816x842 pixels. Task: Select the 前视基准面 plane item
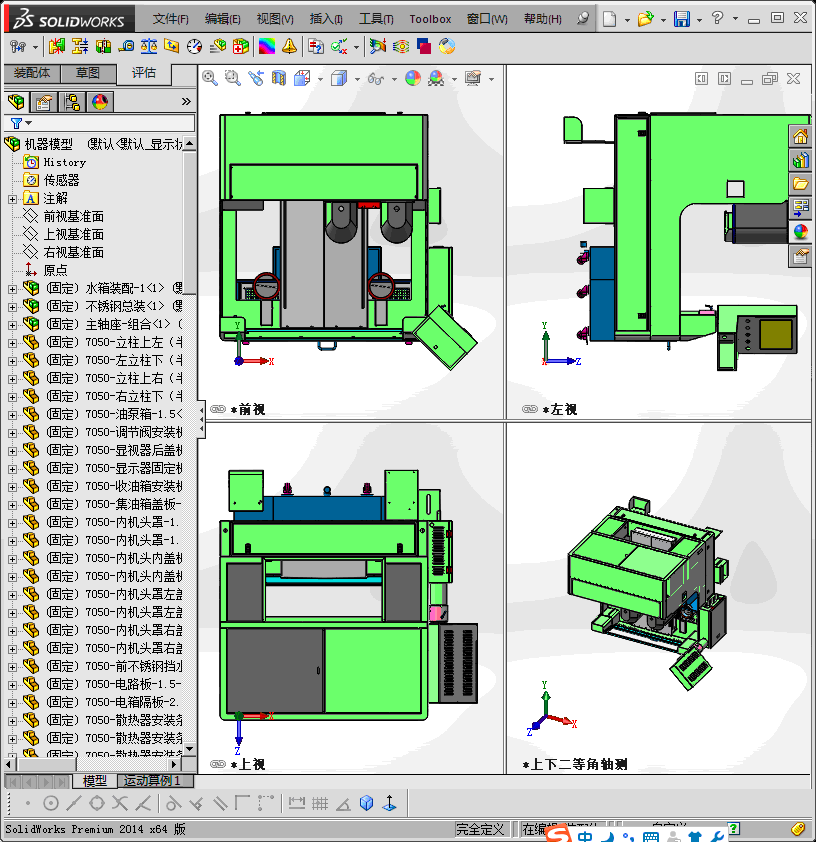point(74,216)
